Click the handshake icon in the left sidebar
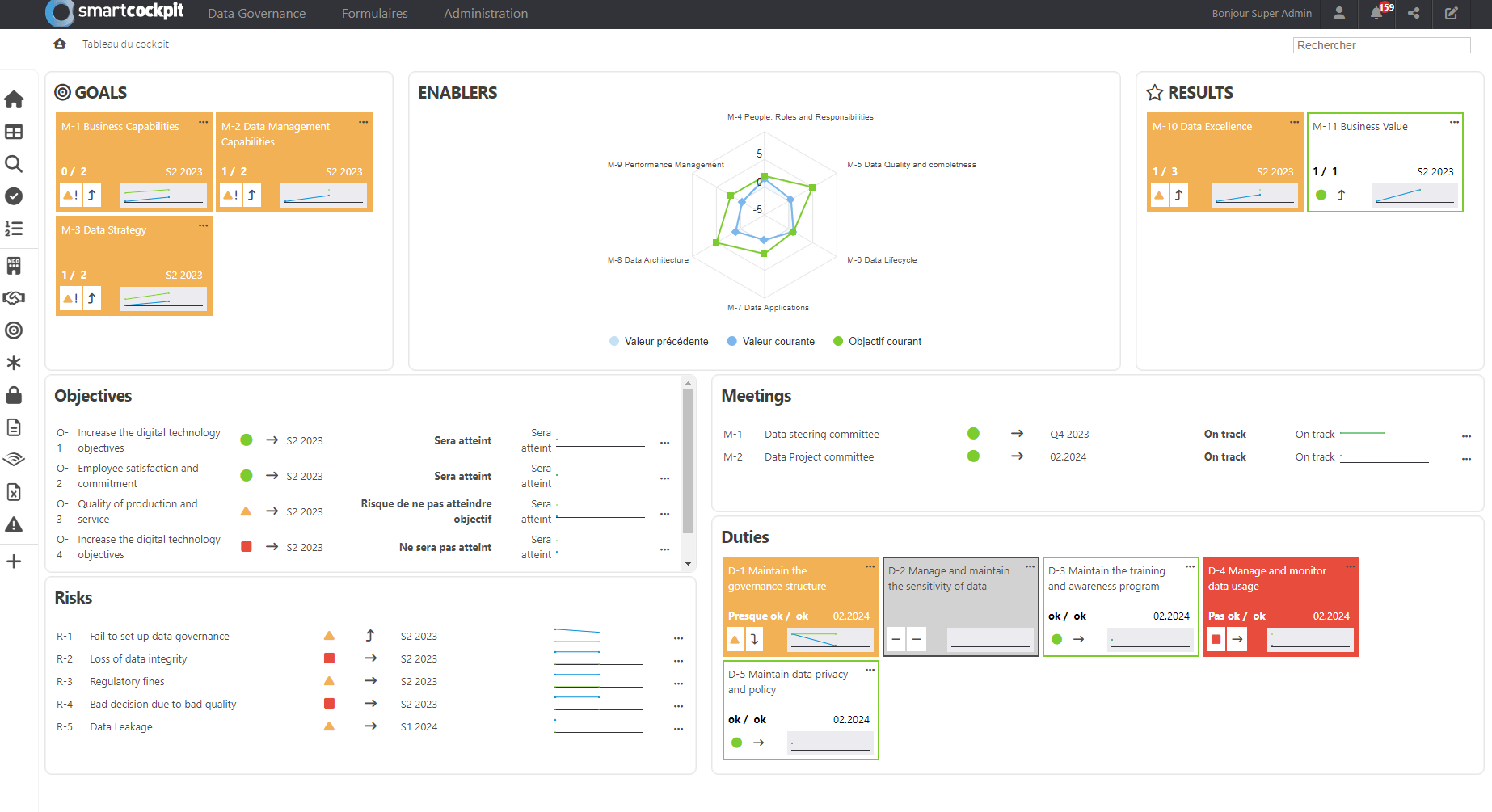The height and width of the screenshot is (812, 1492). coord(14,297)
